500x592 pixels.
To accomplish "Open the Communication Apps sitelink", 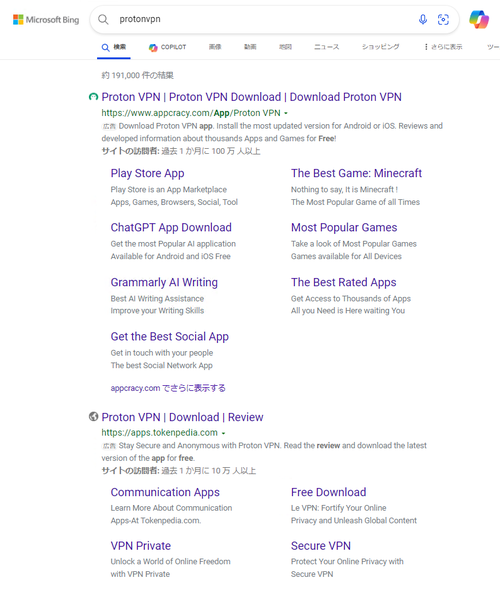I will 165,492.
